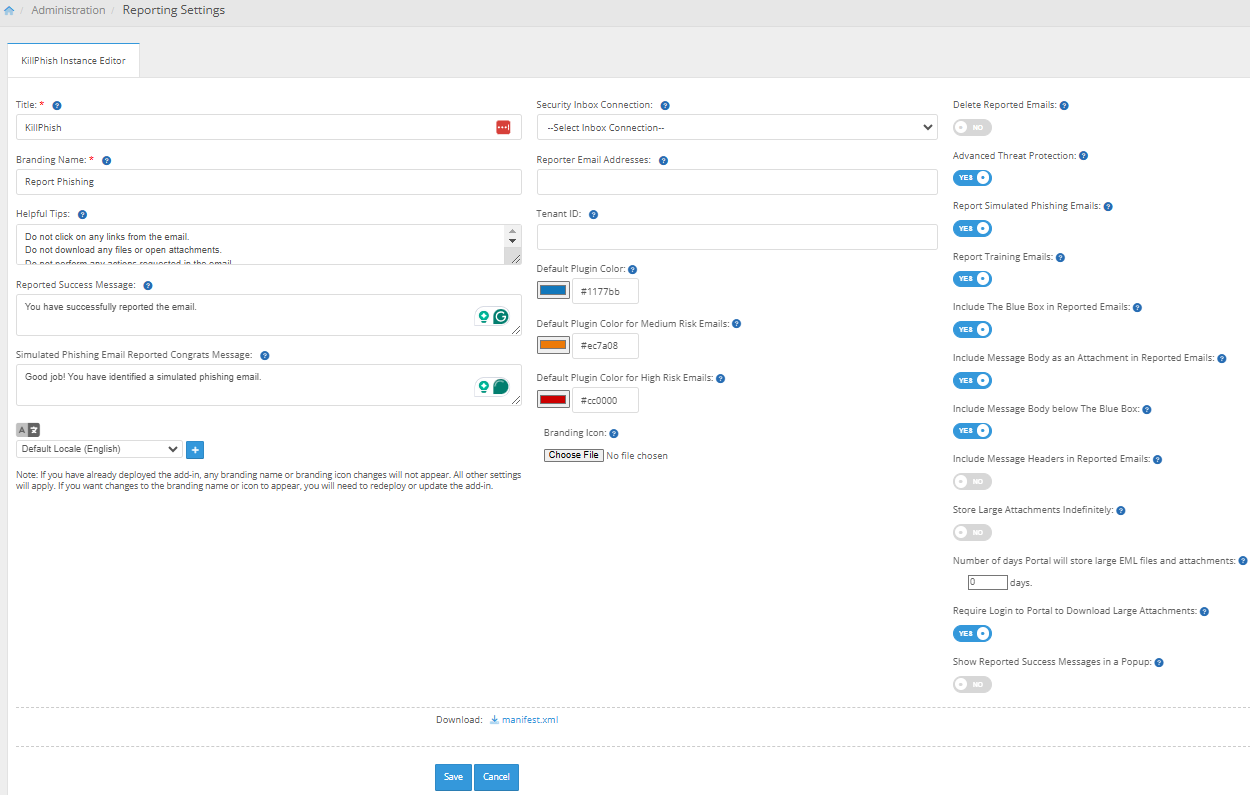
Task: Click orange Medium Risk color swatch
Action: [x=553, y=345]
